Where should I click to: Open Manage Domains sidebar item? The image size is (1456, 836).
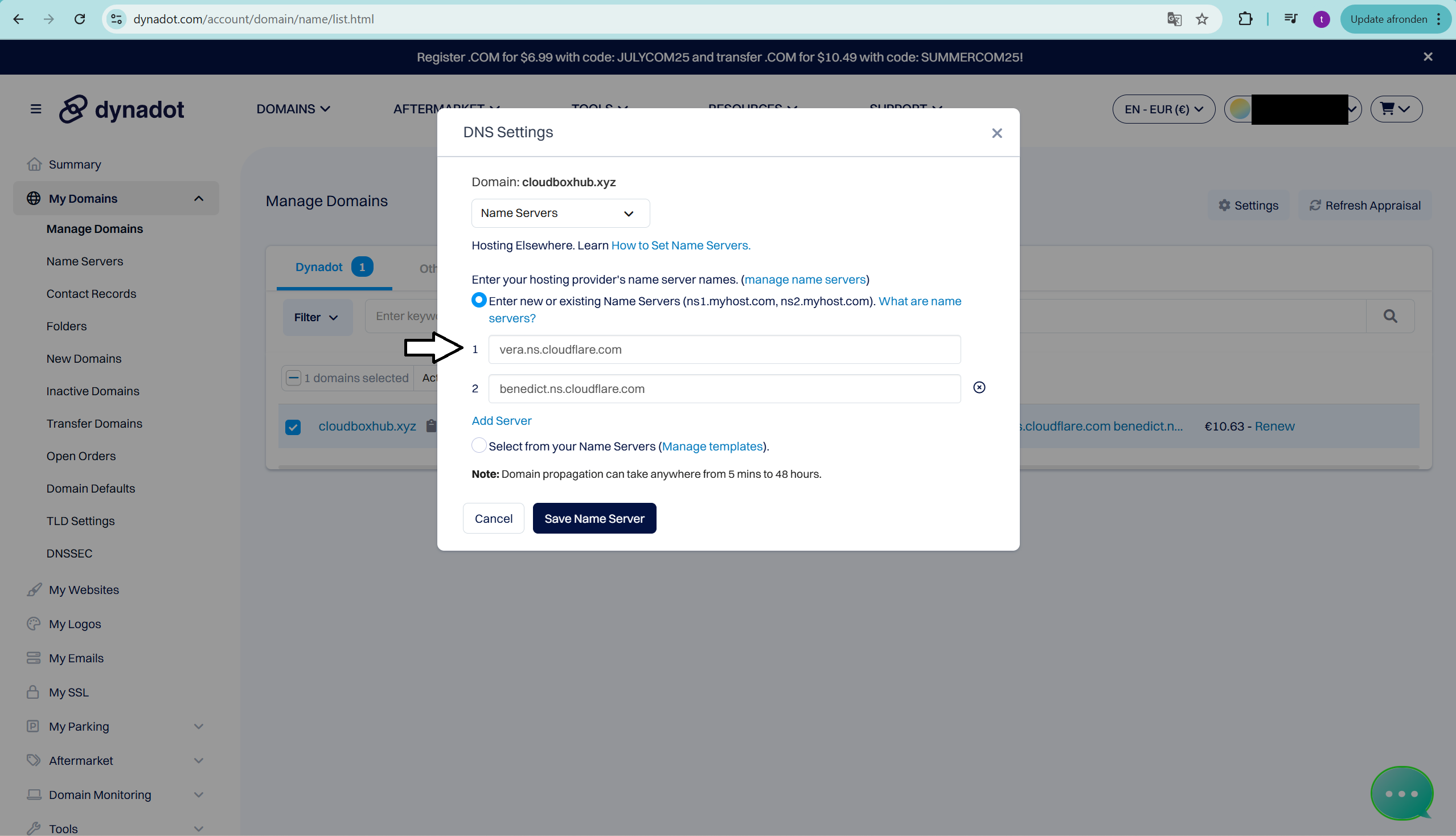click(95, 229)
